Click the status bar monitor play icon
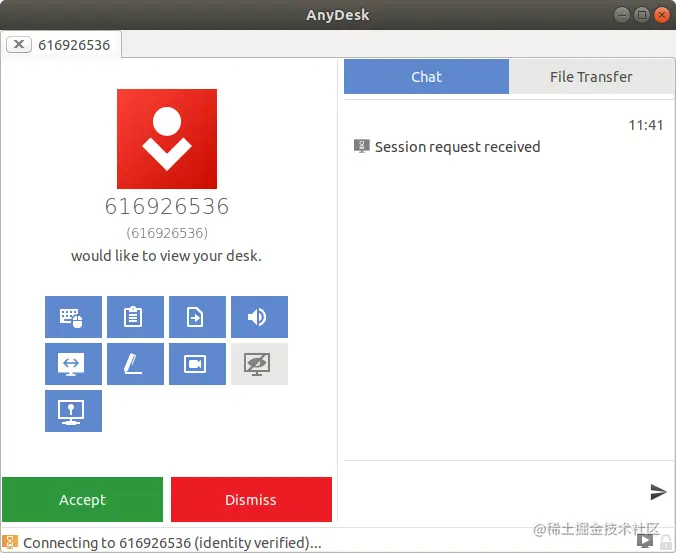 click(x=645, y=541)
